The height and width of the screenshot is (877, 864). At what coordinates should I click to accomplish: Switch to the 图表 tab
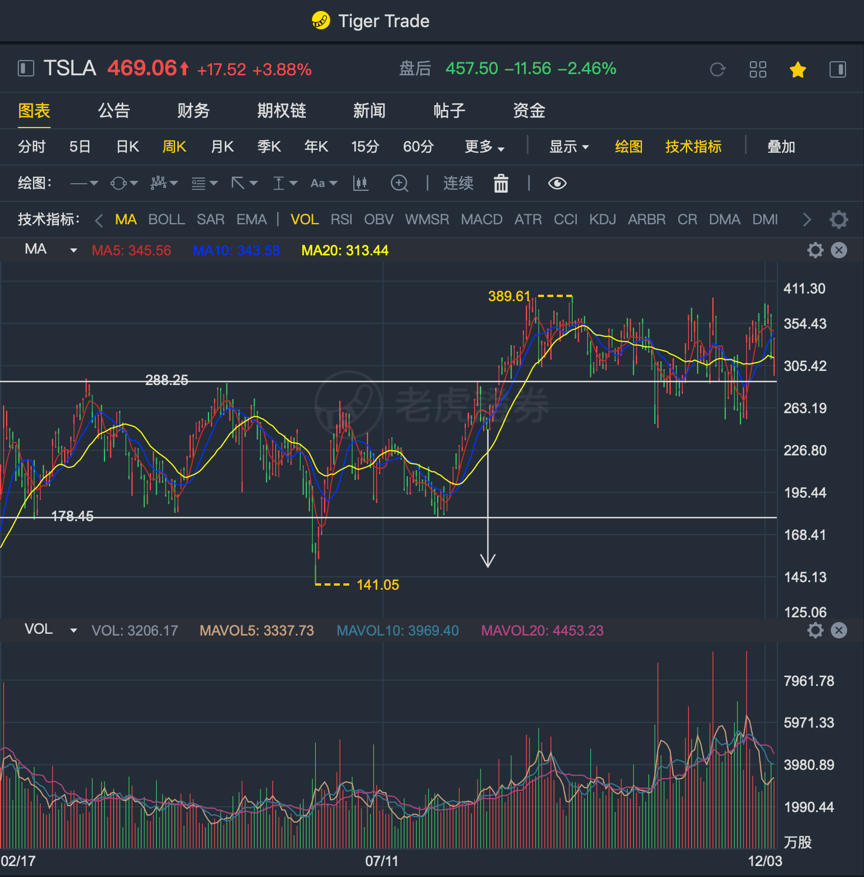tap(34, 111)
